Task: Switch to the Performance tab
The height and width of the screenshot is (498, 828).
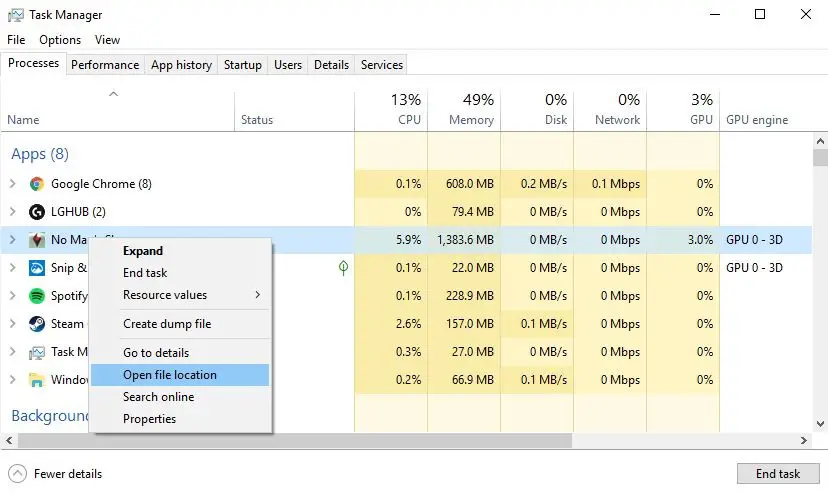Action: (x=105, y=65)
